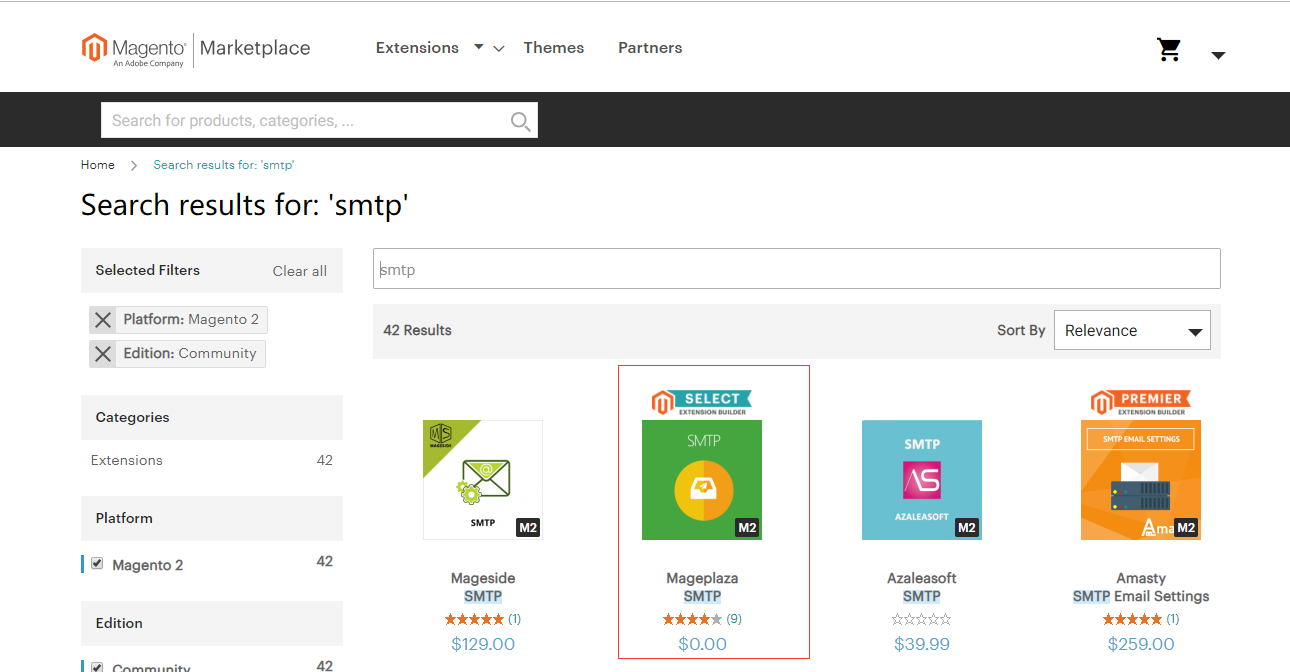Open Mageside SMTP product title link
The height and width of the screenshot is (672, 1290).
[x=483, y=587]
